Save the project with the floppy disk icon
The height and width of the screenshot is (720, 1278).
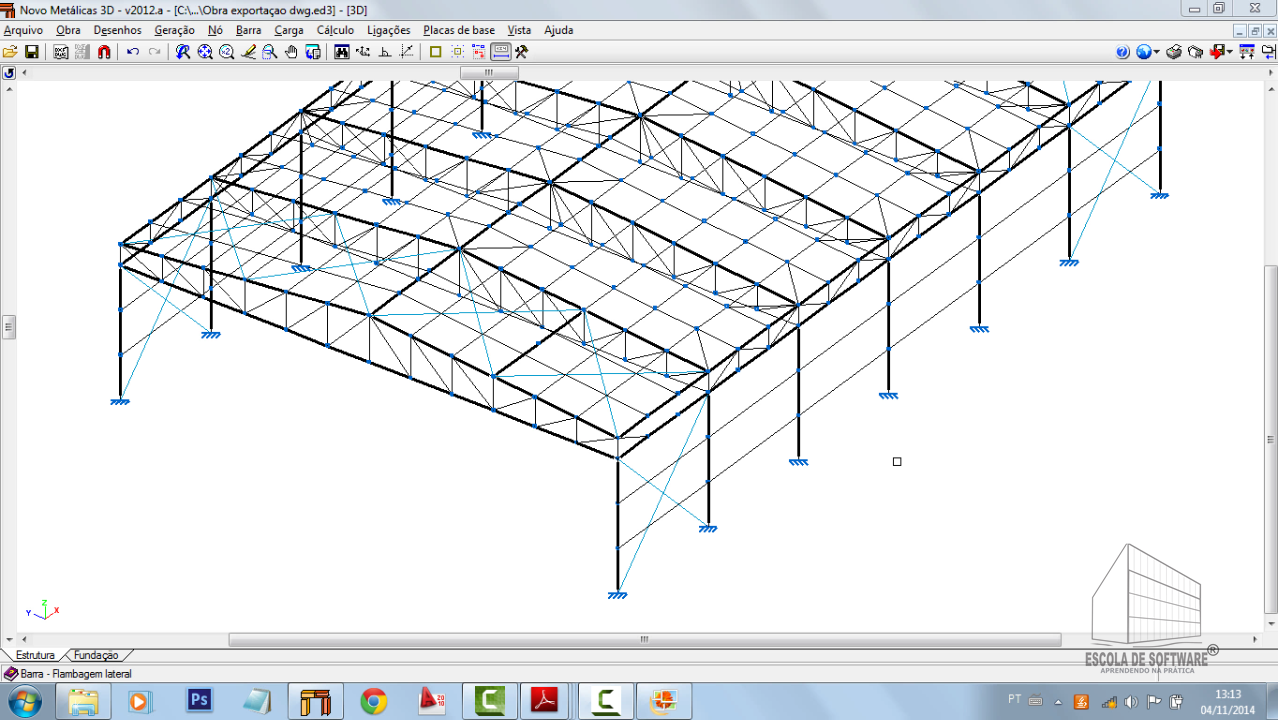point(32,52)
